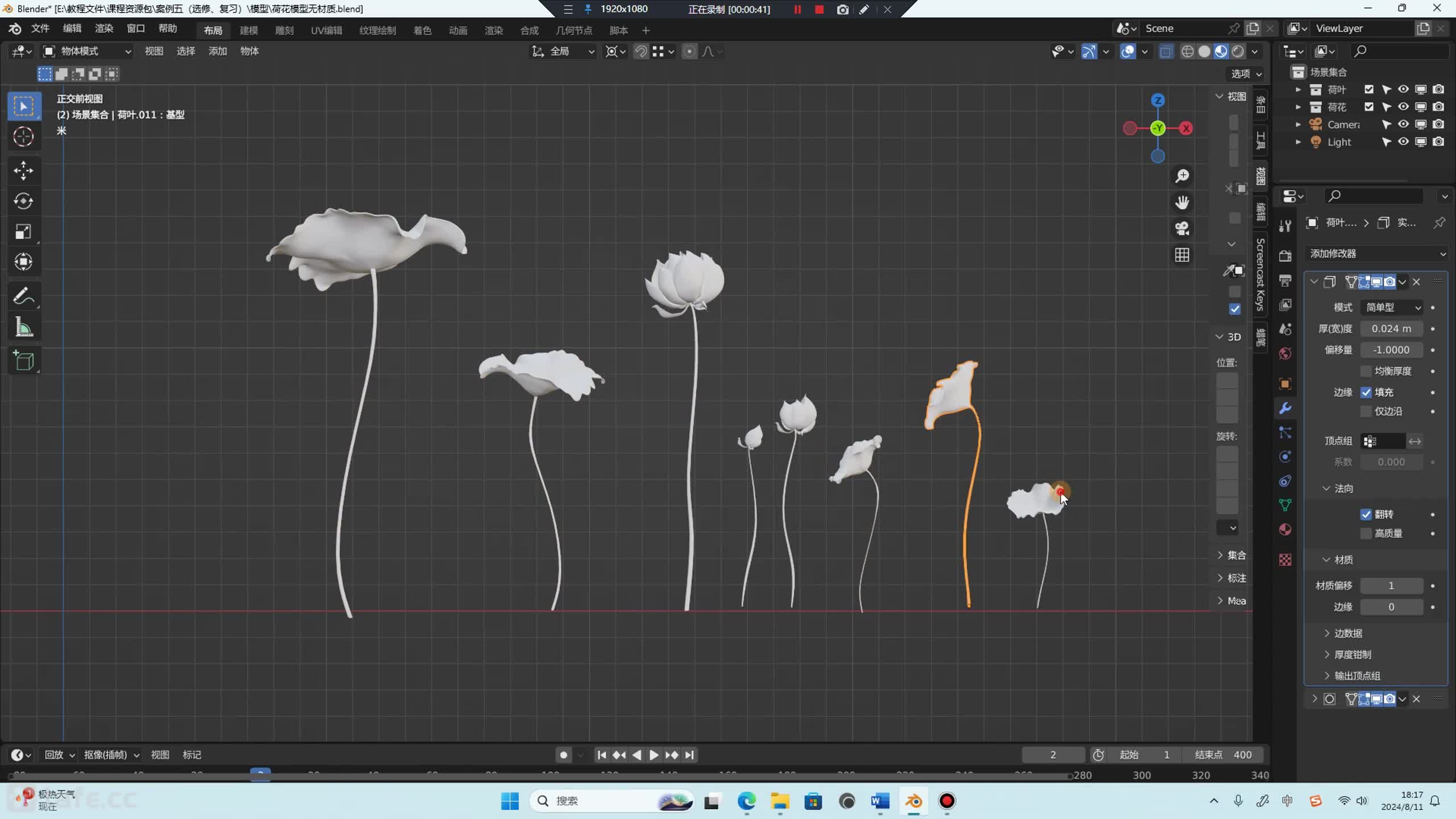
Task: Select the Add Cube tool
Action: pos(23,361)
